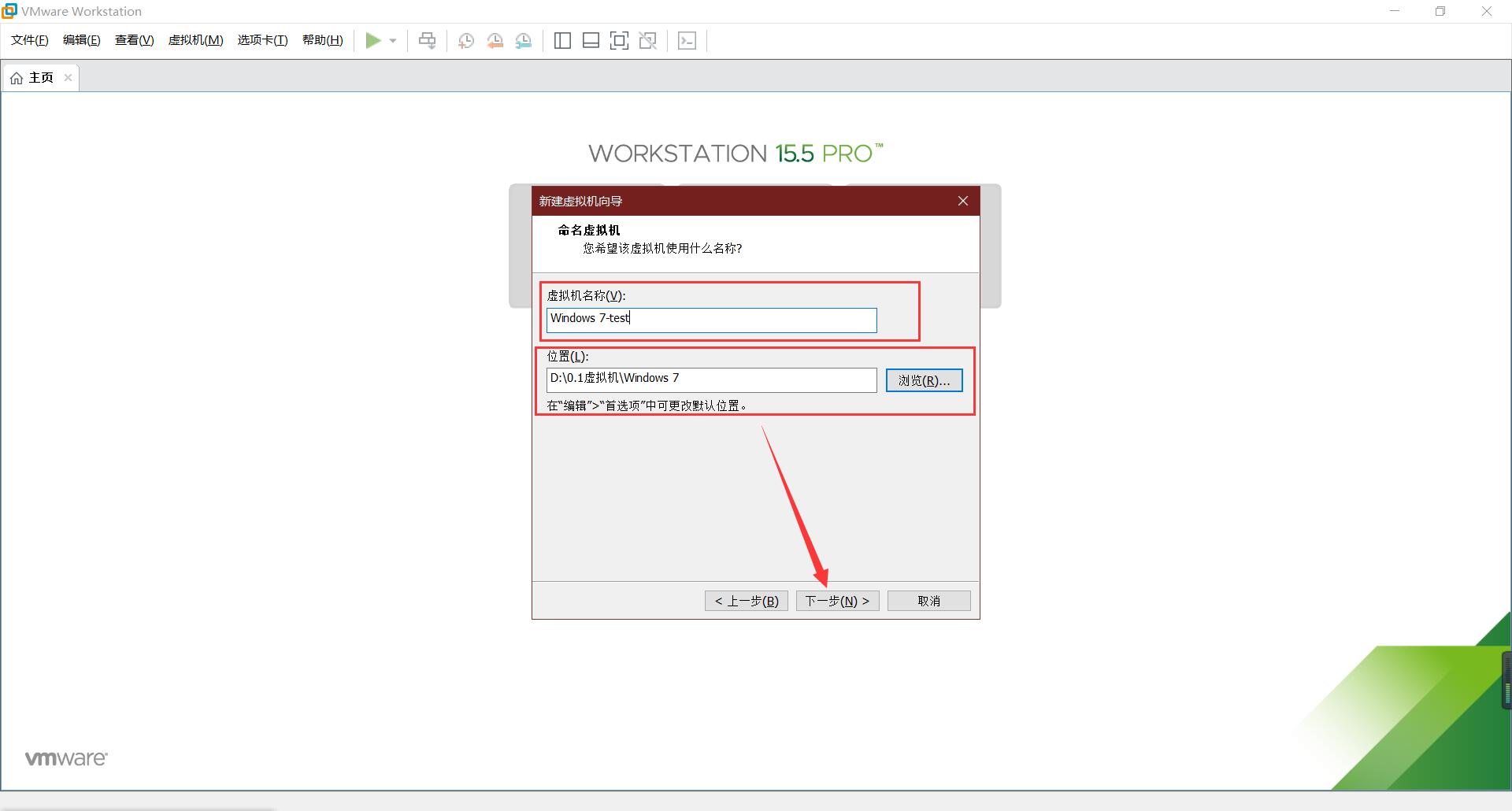
Task: Minimize the VMware Workstation window
Action: [1395, 11]
